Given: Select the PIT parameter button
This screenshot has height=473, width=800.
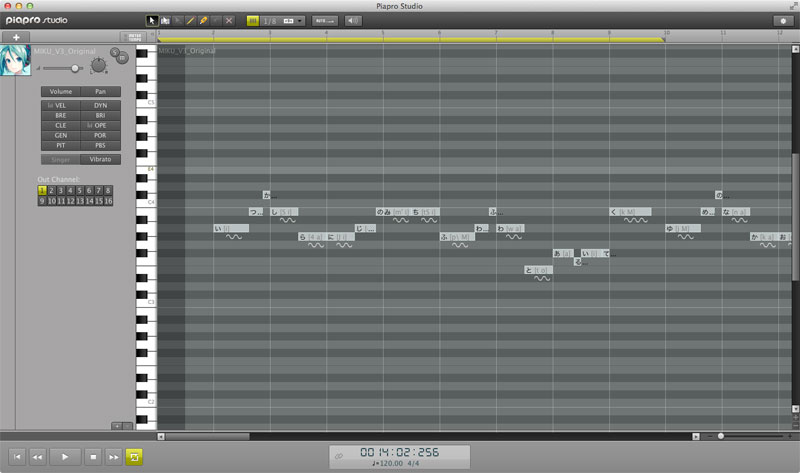Looking at the screenshot, I should click(x=61, y=145).
